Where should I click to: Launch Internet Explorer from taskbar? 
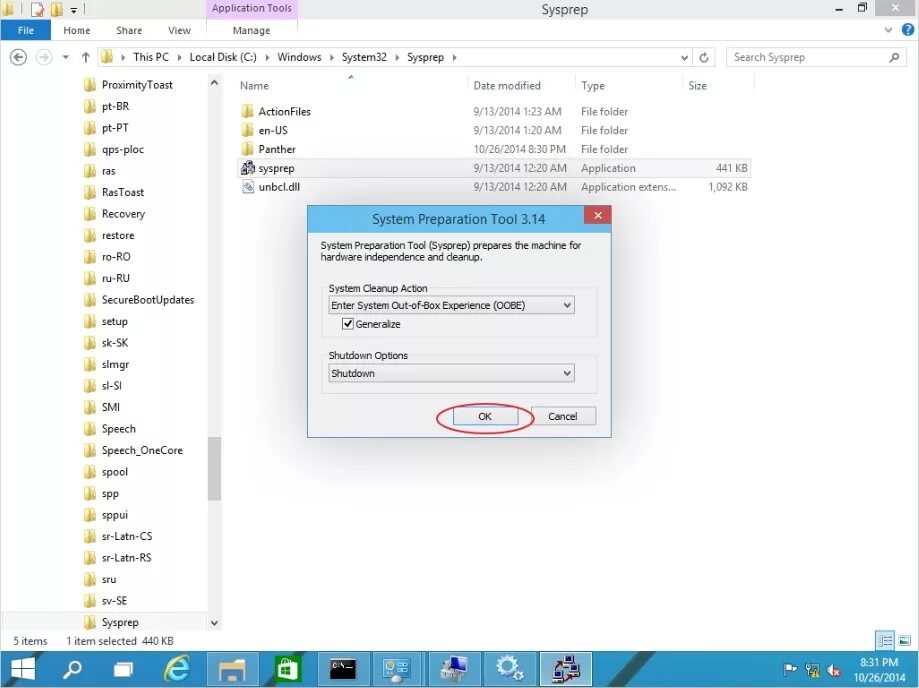(177, 669)
